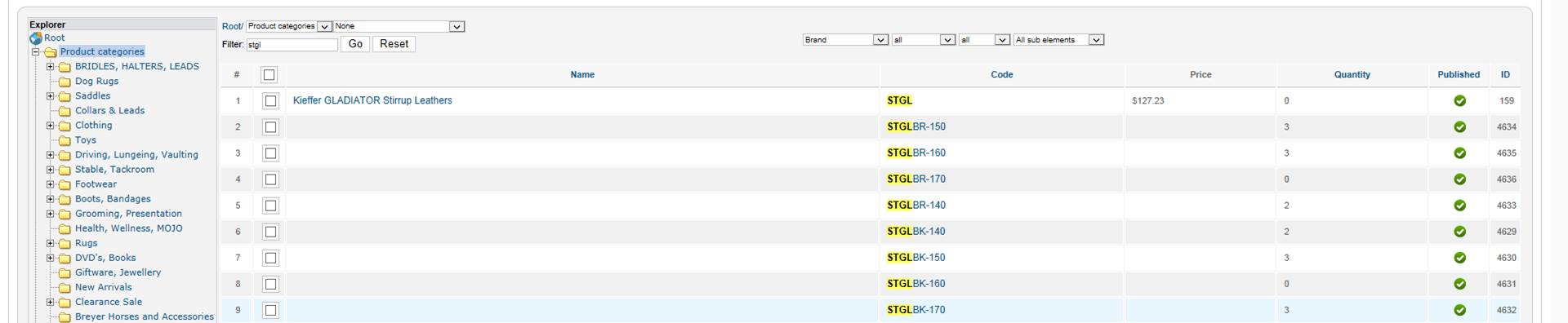1568x323 pixels.
Task: Expand the Footwear tree node
Action: [x=51, y=184]
